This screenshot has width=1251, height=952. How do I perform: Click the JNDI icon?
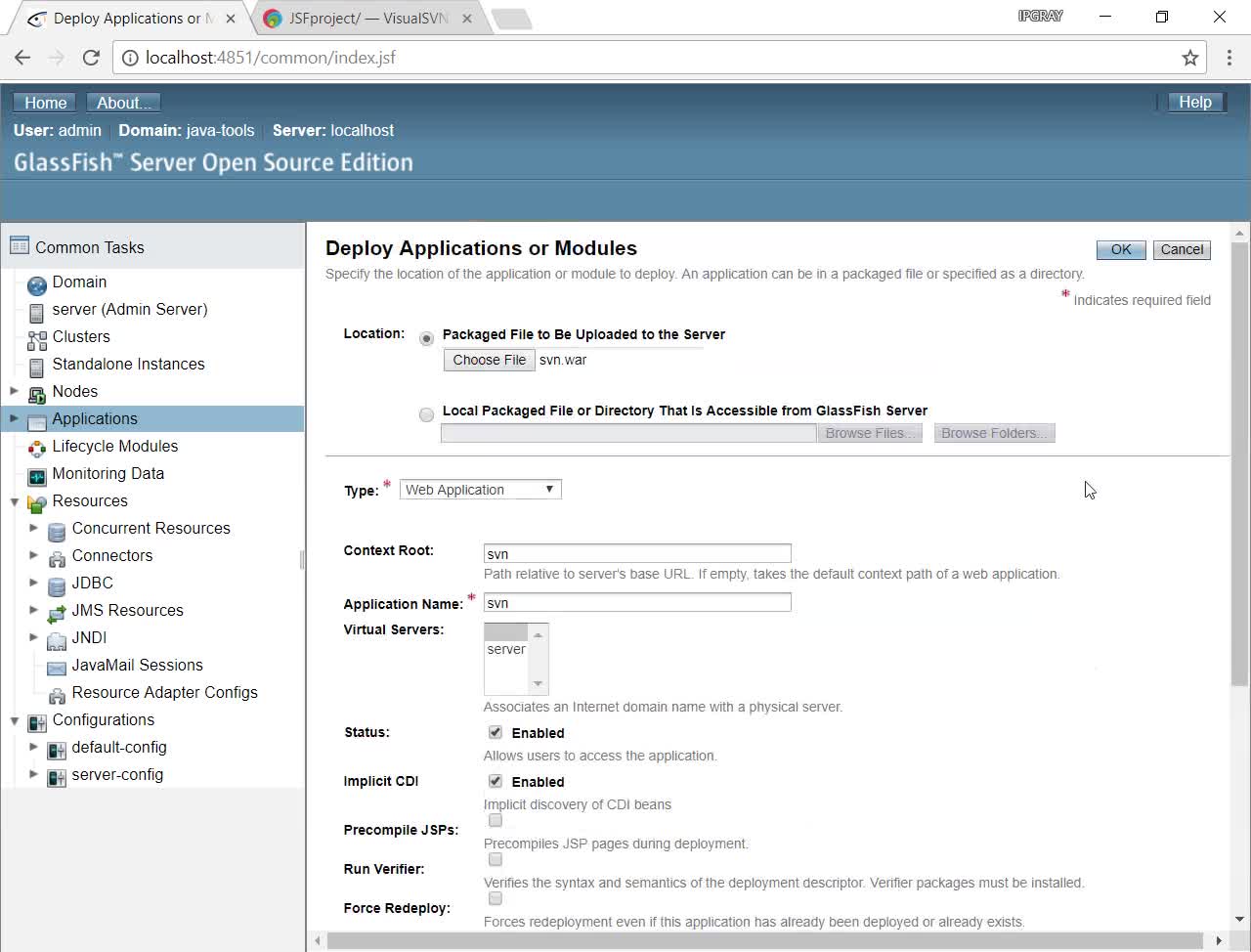(x=57, y=641)
